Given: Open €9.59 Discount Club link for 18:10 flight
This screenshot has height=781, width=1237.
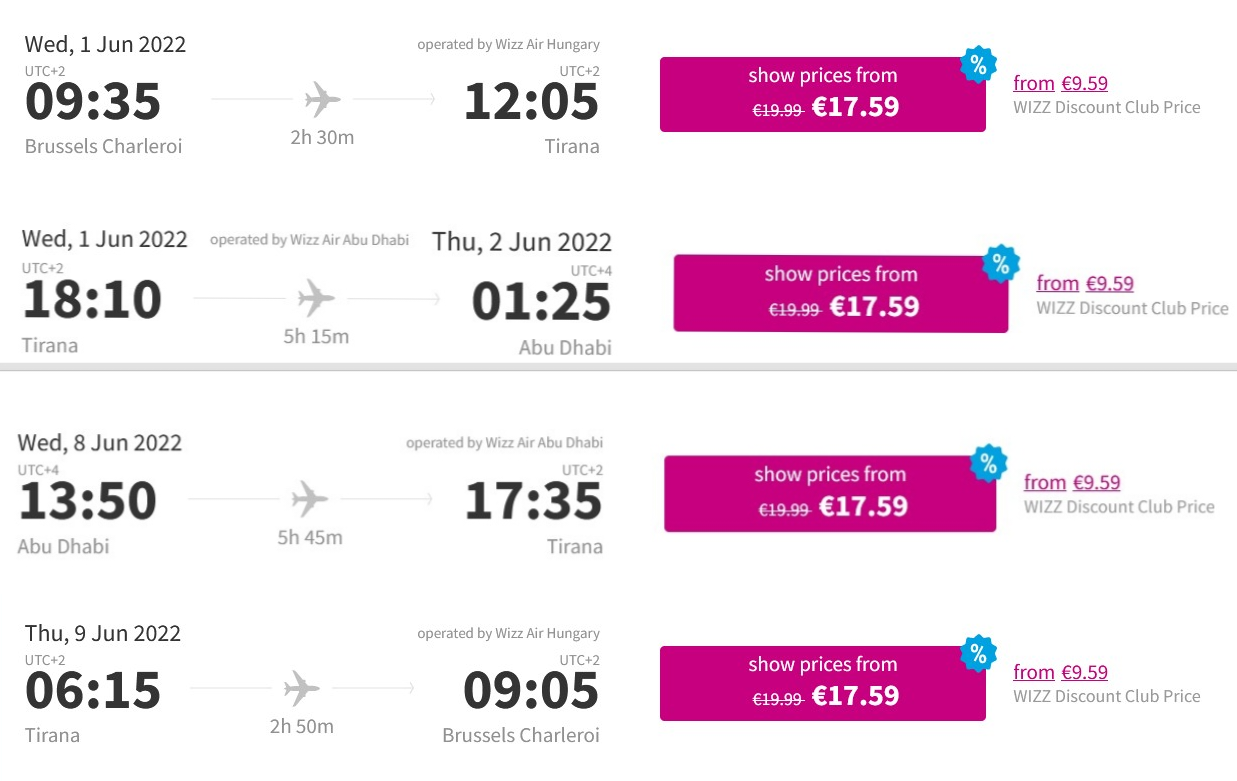Looking at the screenshot, I should 1085,283.
